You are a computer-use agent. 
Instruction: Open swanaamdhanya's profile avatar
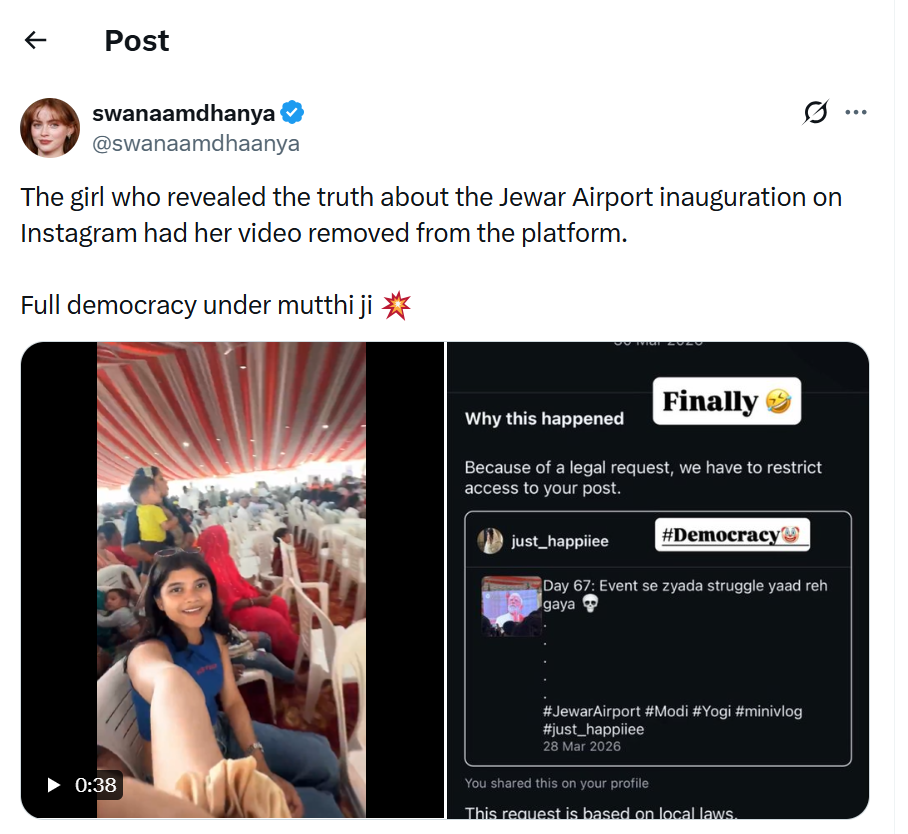pos(50,128)
